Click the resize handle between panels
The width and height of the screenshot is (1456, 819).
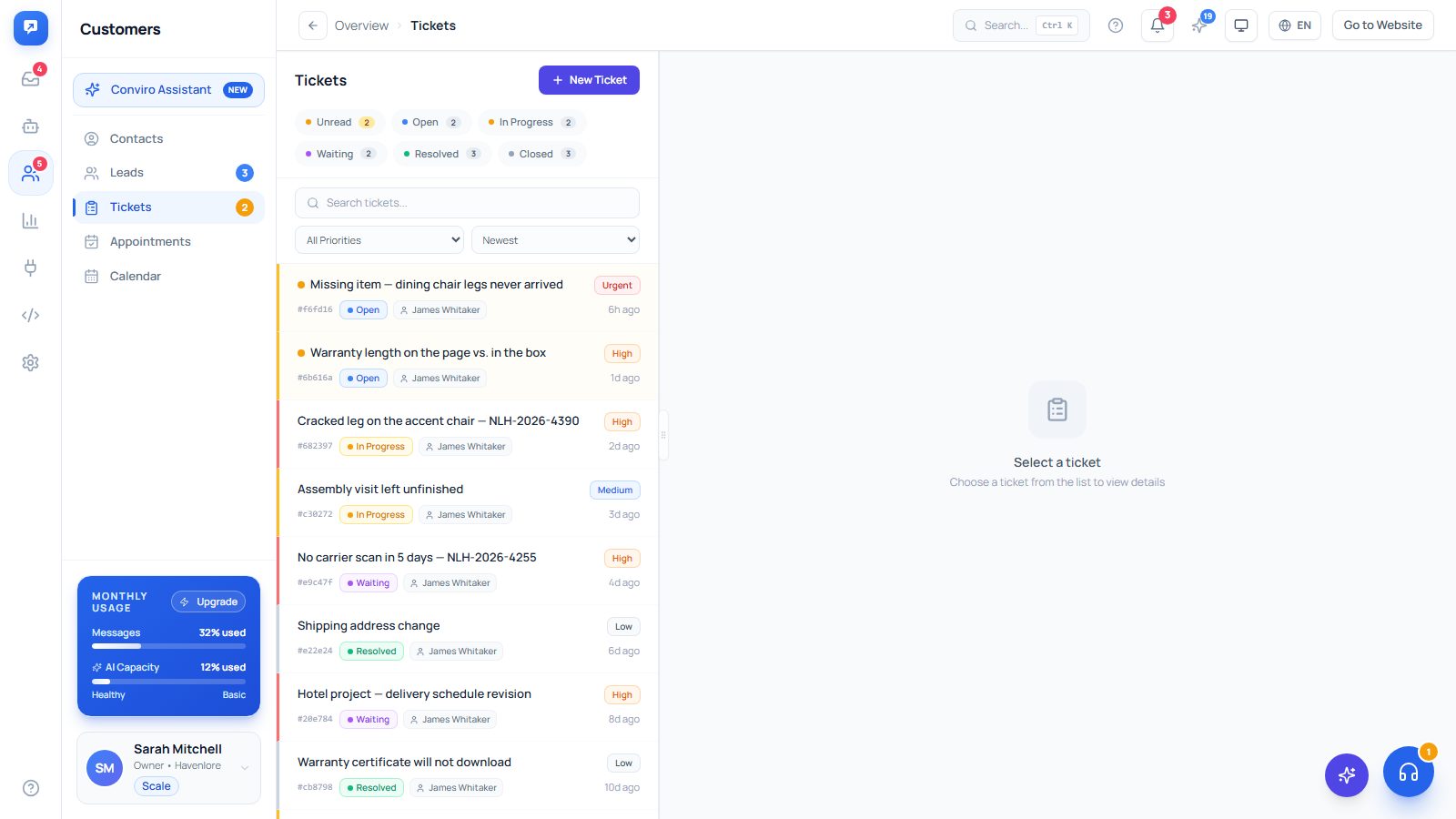(x=663, y=435)
